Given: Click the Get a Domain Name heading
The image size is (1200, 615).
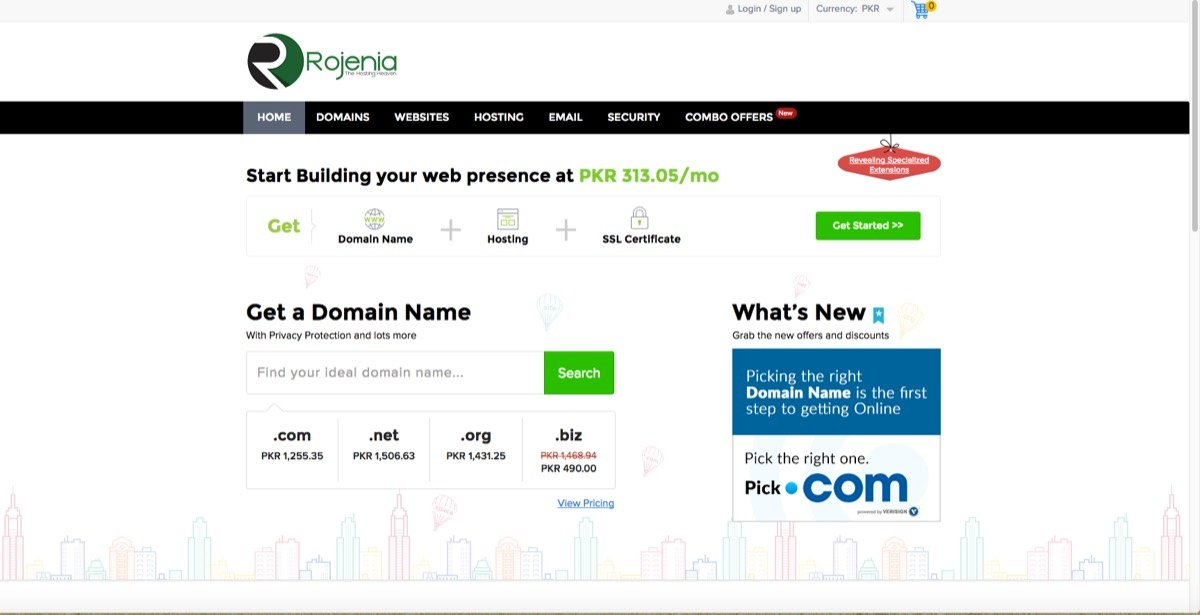Looking at the screenshot, I should pos(358,312).
